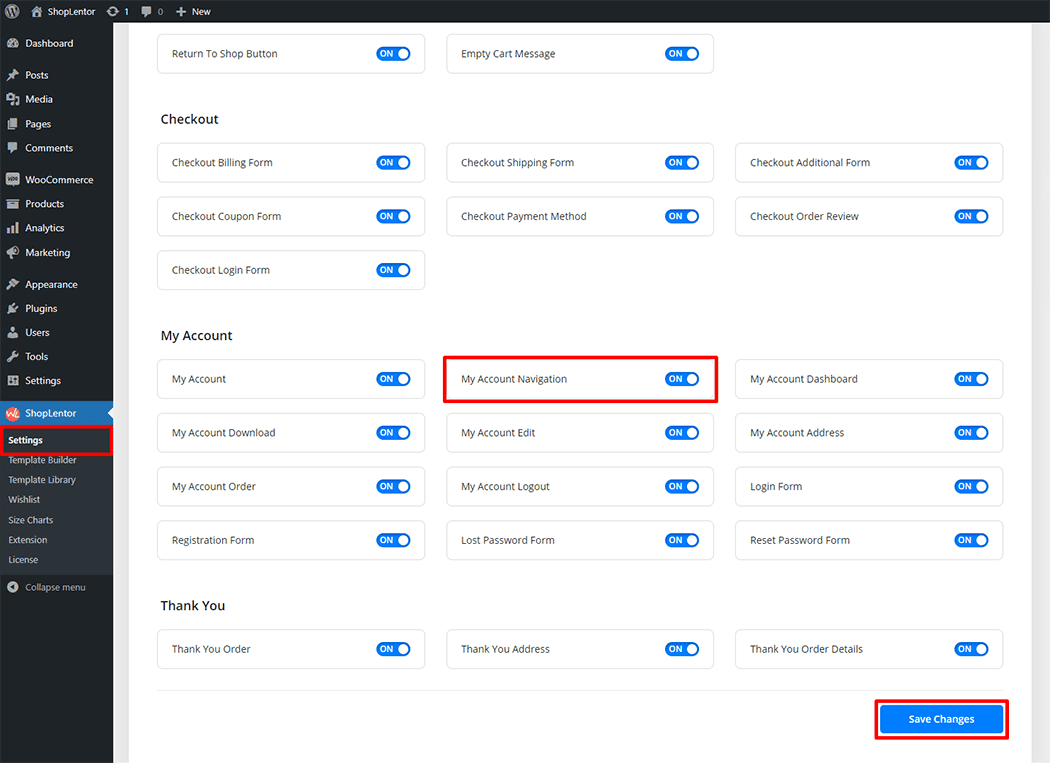Viewport: 1050px width, 763px height.
Task: Disable Thank You Order toggle
Action: pyautogui.click(x=393, y=649)
